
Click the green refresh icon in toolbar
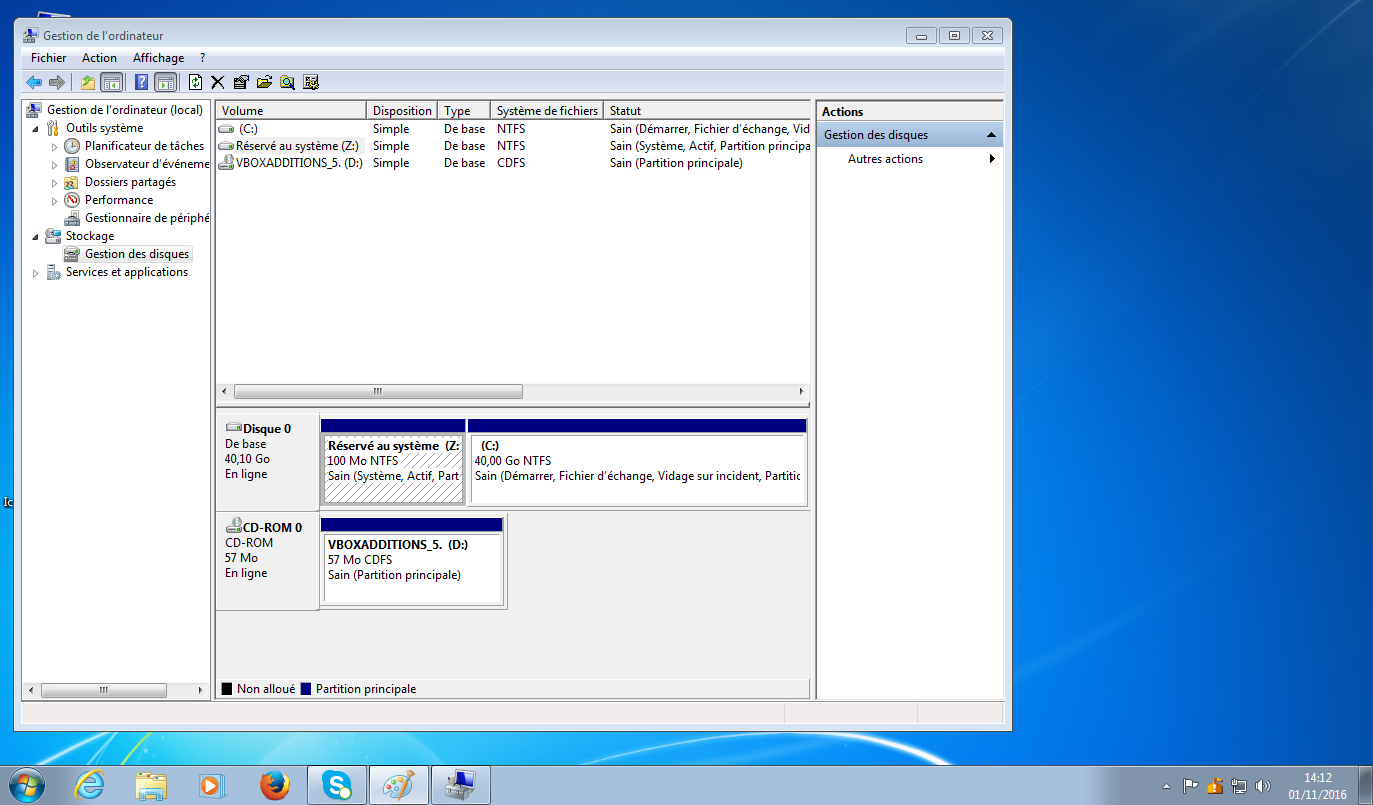point(195,82)
